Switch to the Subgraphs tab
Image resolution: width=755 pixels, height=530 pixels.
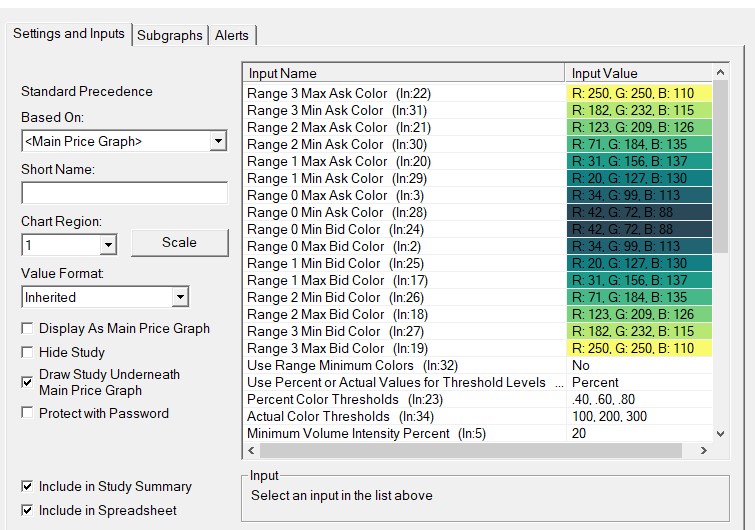coord(170,35)
